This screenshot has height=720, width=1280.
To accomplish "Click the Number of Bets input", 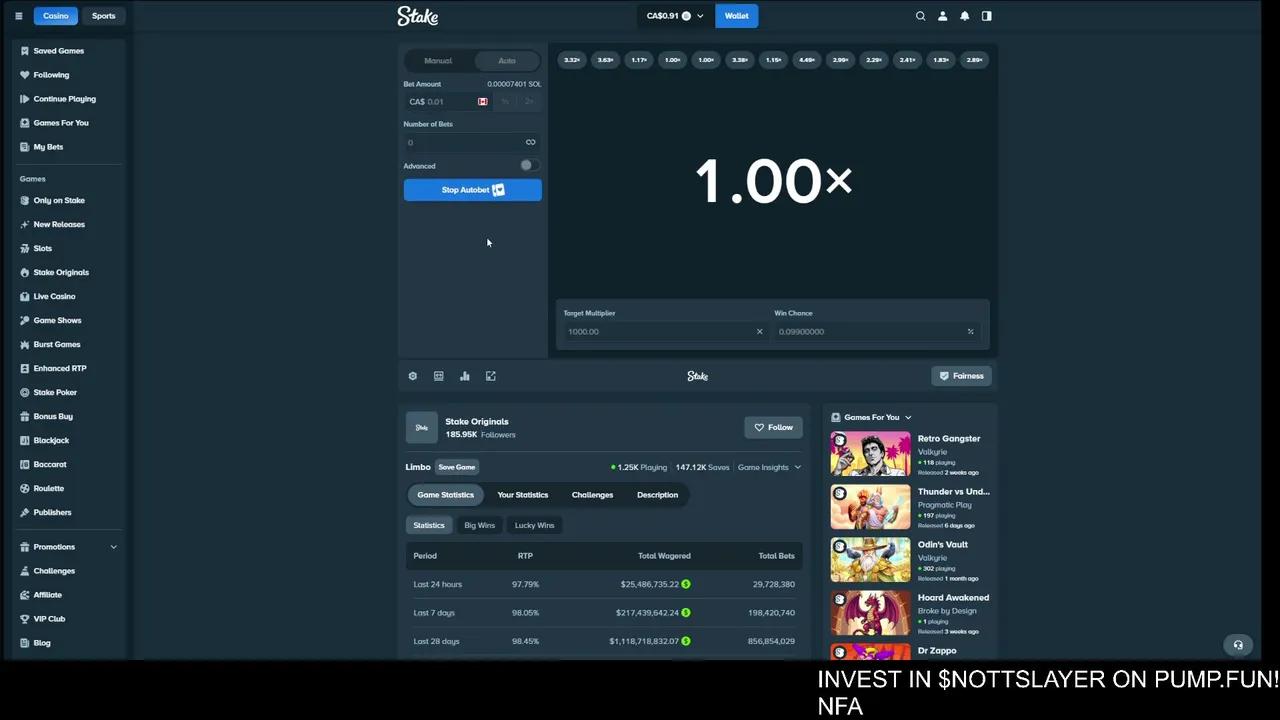I will pos(473,143).
